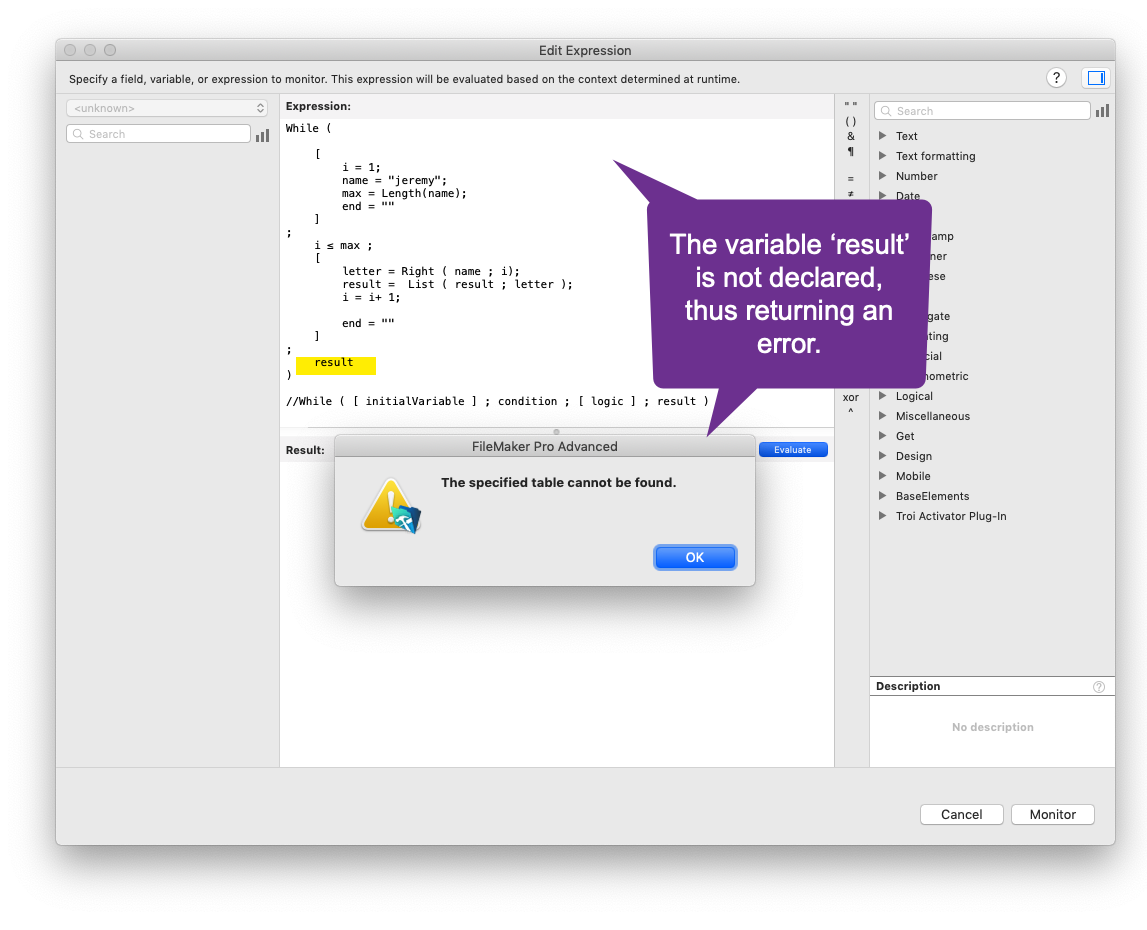The image size is (1147, 930).
Task: Insert the not-equal operator
Action: (851, 193)
